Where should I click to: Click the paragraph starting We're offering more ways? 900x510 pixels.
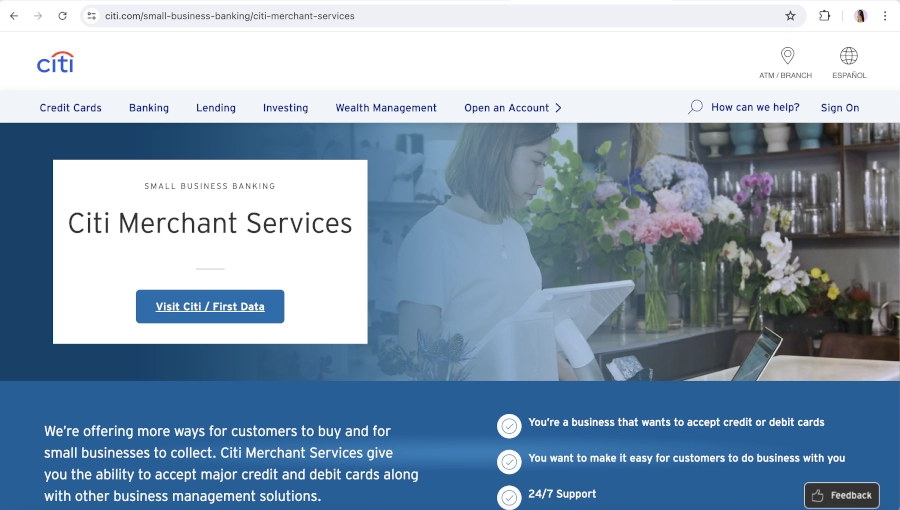[231, 464]
